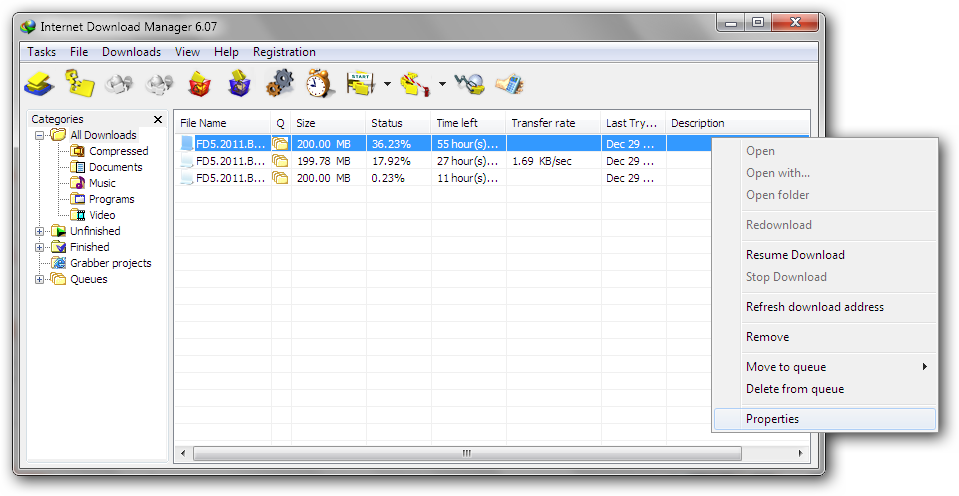Open the File menu

[x=79, y=52]
